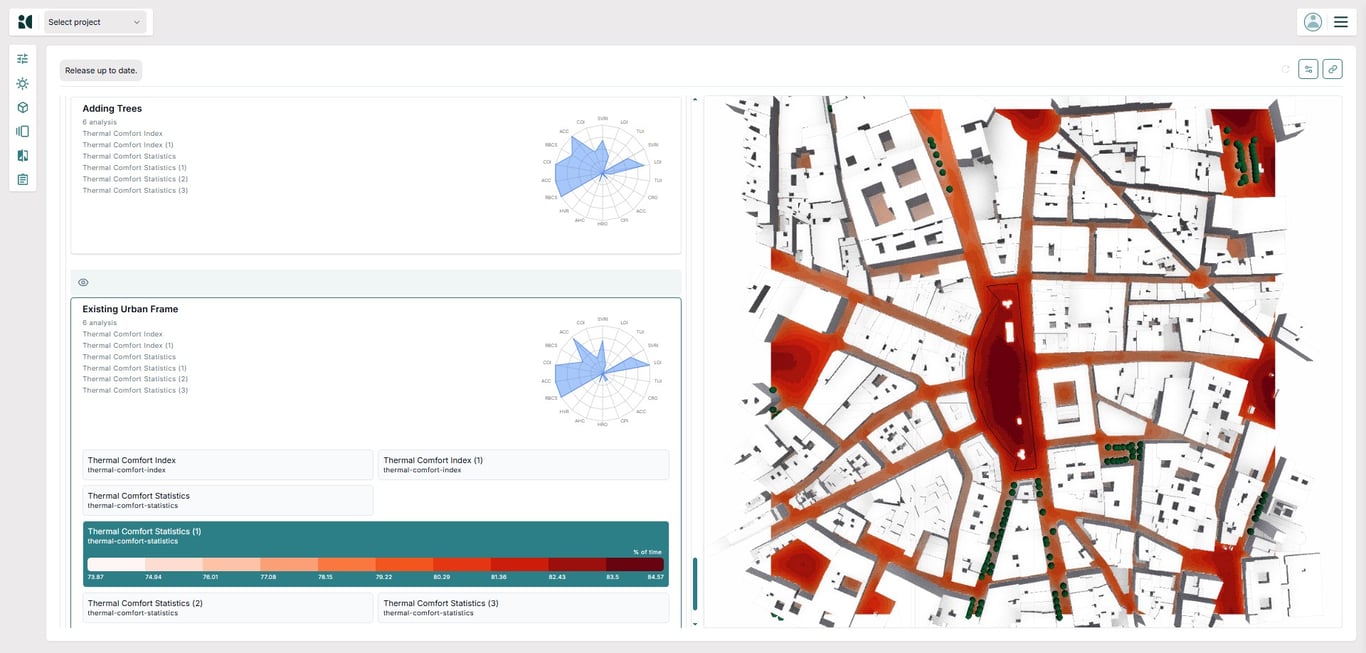
Task: Open the Thermal Comfort Index analysis card
Action: pyautogui.click(x=228, y=465)
